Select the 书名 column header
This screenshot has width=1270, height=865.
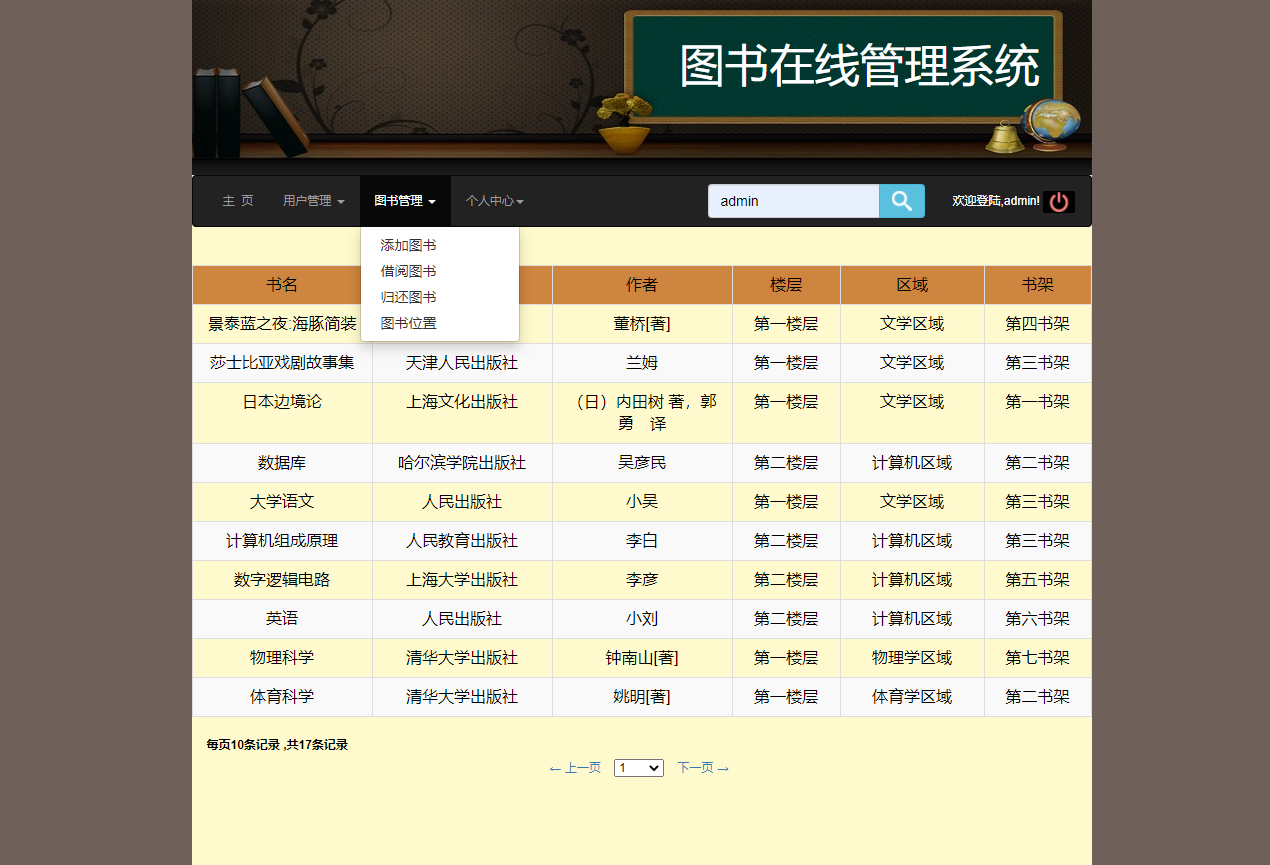tap(282, 284)
